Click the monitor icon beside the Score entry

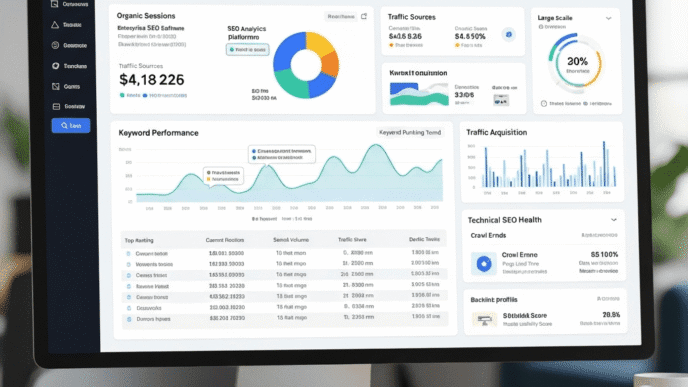pos(484,320)
